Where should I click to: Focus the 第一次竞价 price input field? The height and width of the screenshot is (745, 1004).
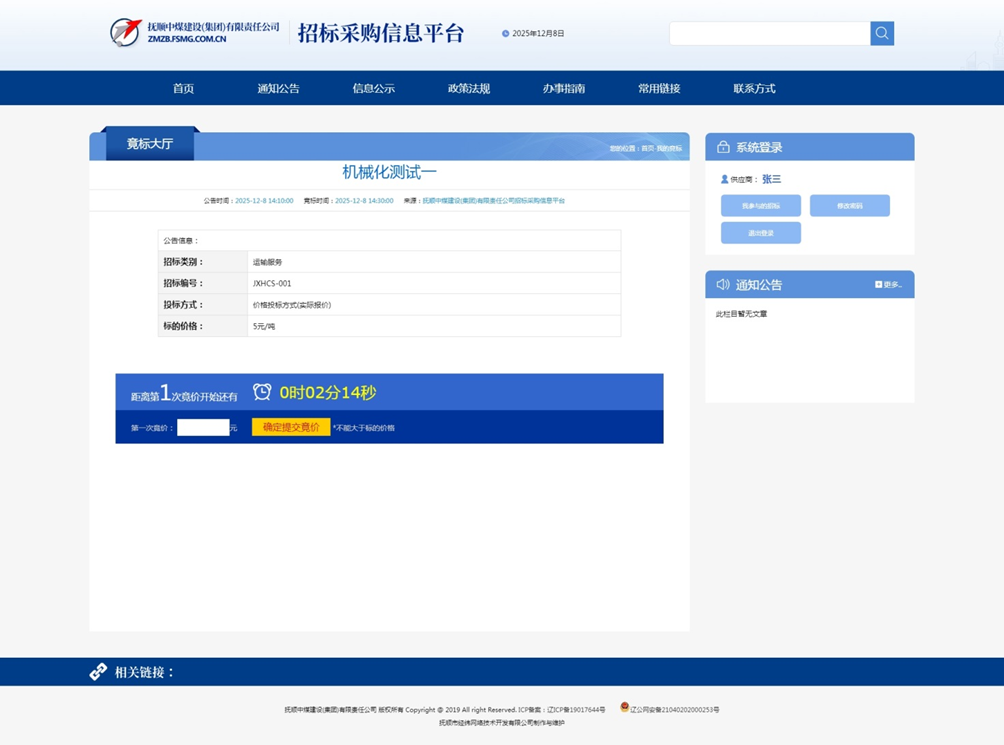203,427
